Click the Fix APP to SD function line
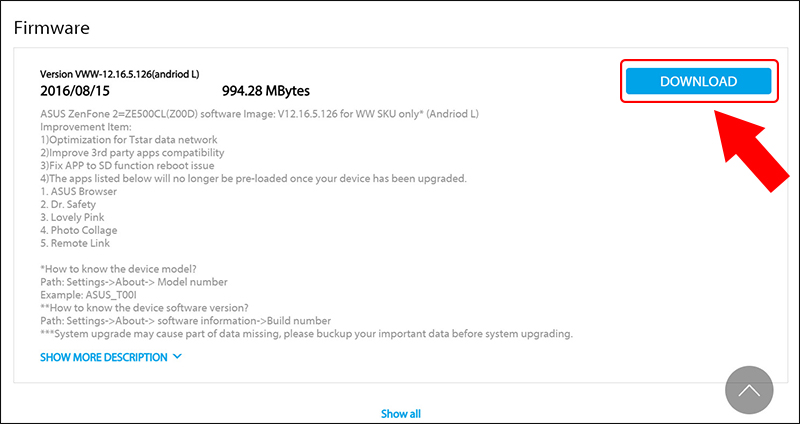This screenshot has height=424, width=800. coord(127,166)
